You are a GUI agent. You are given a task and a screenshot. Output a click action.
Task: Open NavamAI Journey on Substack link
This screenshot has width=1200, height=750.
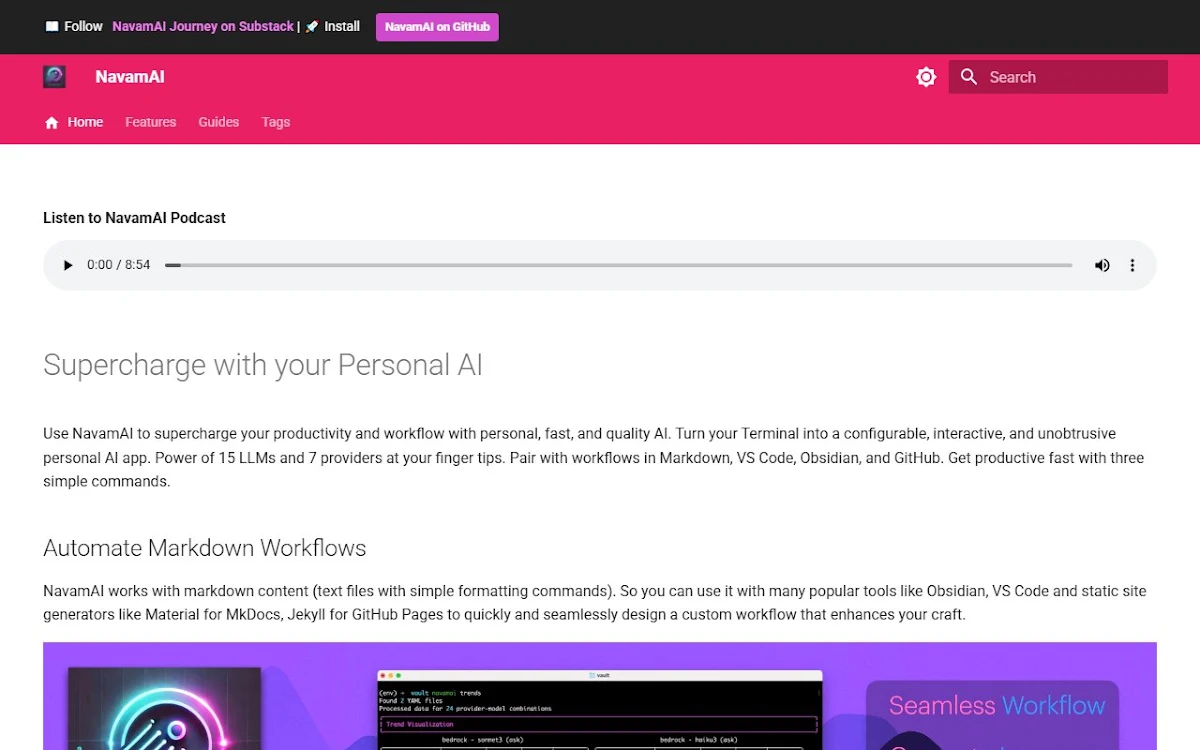203,26
